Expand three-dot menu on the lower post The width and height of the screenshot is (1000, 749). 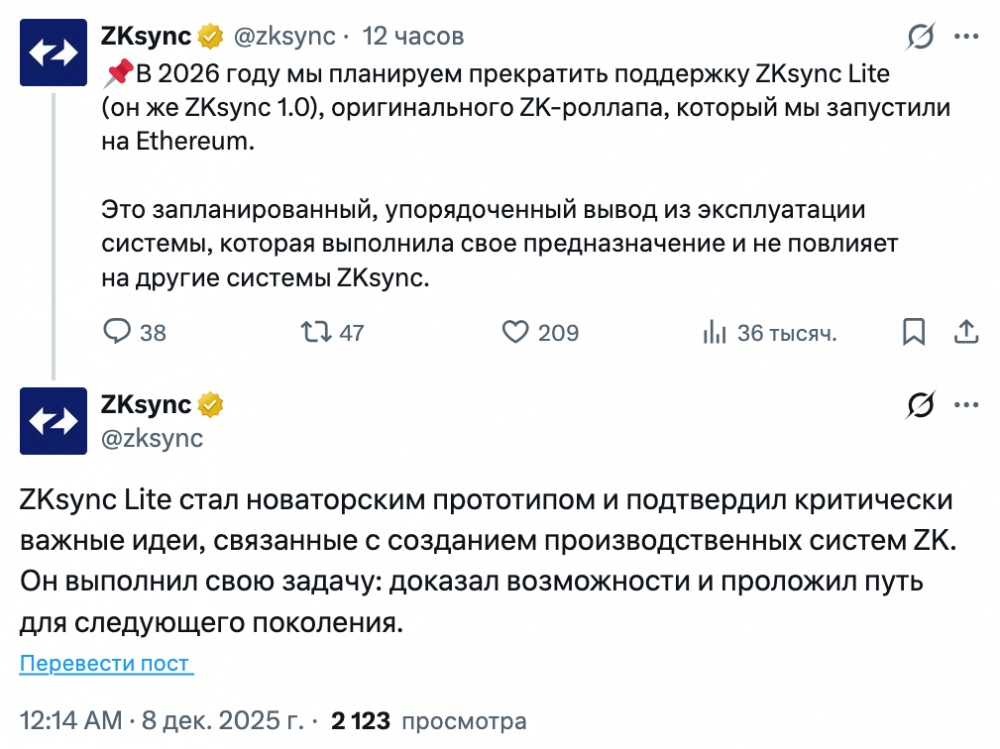point(966,405)
